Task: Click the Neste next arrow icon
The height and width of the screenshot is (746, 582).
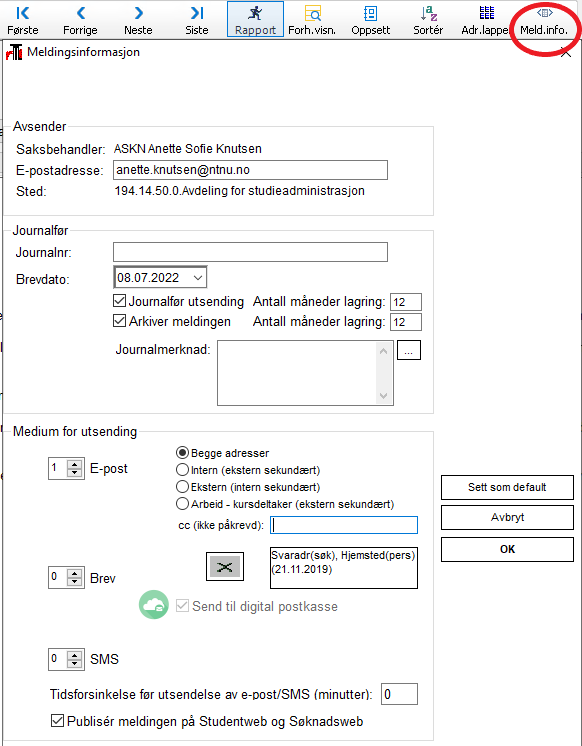Action: pos(138,13)
